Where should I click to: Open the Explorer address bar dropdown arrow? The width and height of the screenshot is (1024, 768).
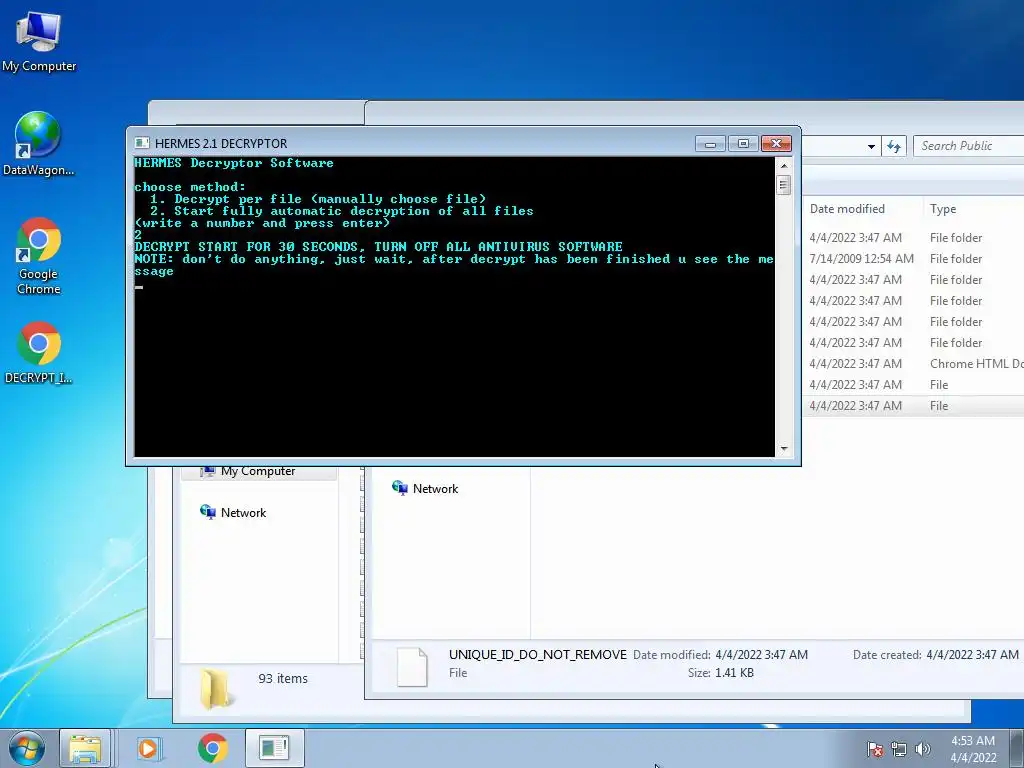(x=871, y=146)
